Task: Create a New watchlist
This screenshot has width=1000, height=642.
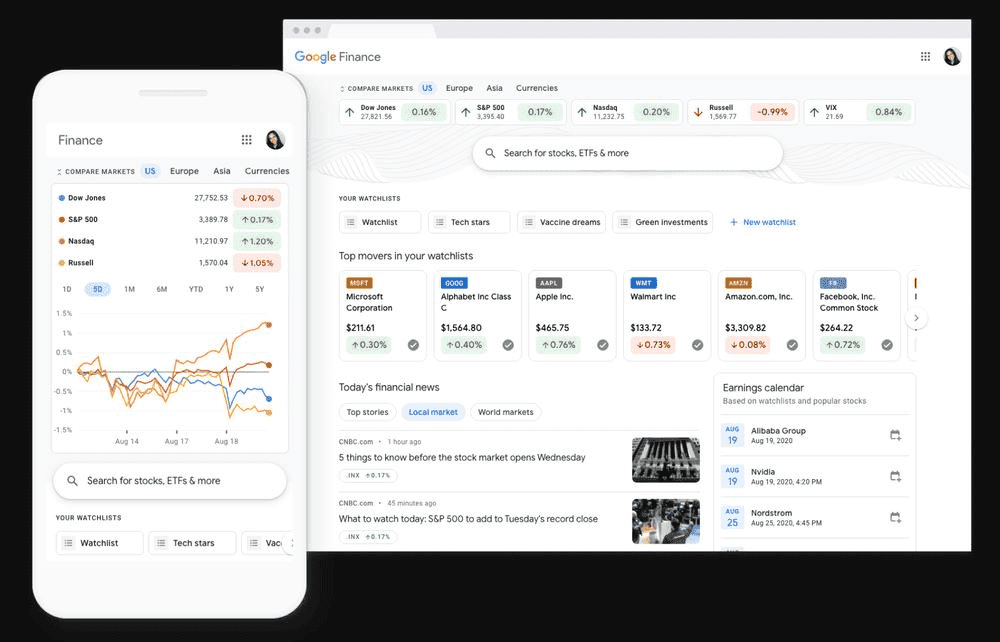Action: pyautogui.click(x=762, y=223)
